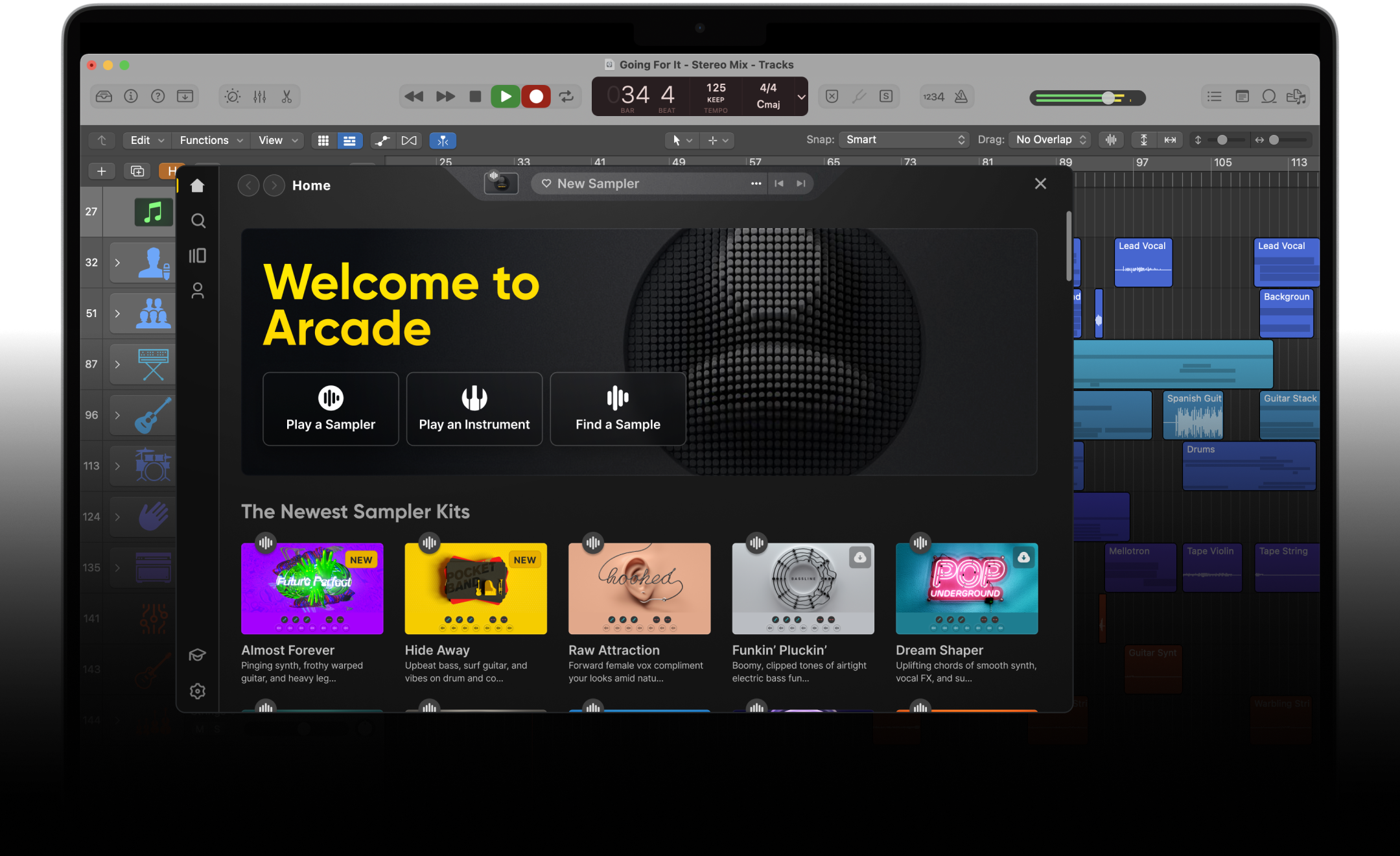This screenshot has width=1400, height=856.
Task: Open the Arcade profile icon
Action: [198, 291]
